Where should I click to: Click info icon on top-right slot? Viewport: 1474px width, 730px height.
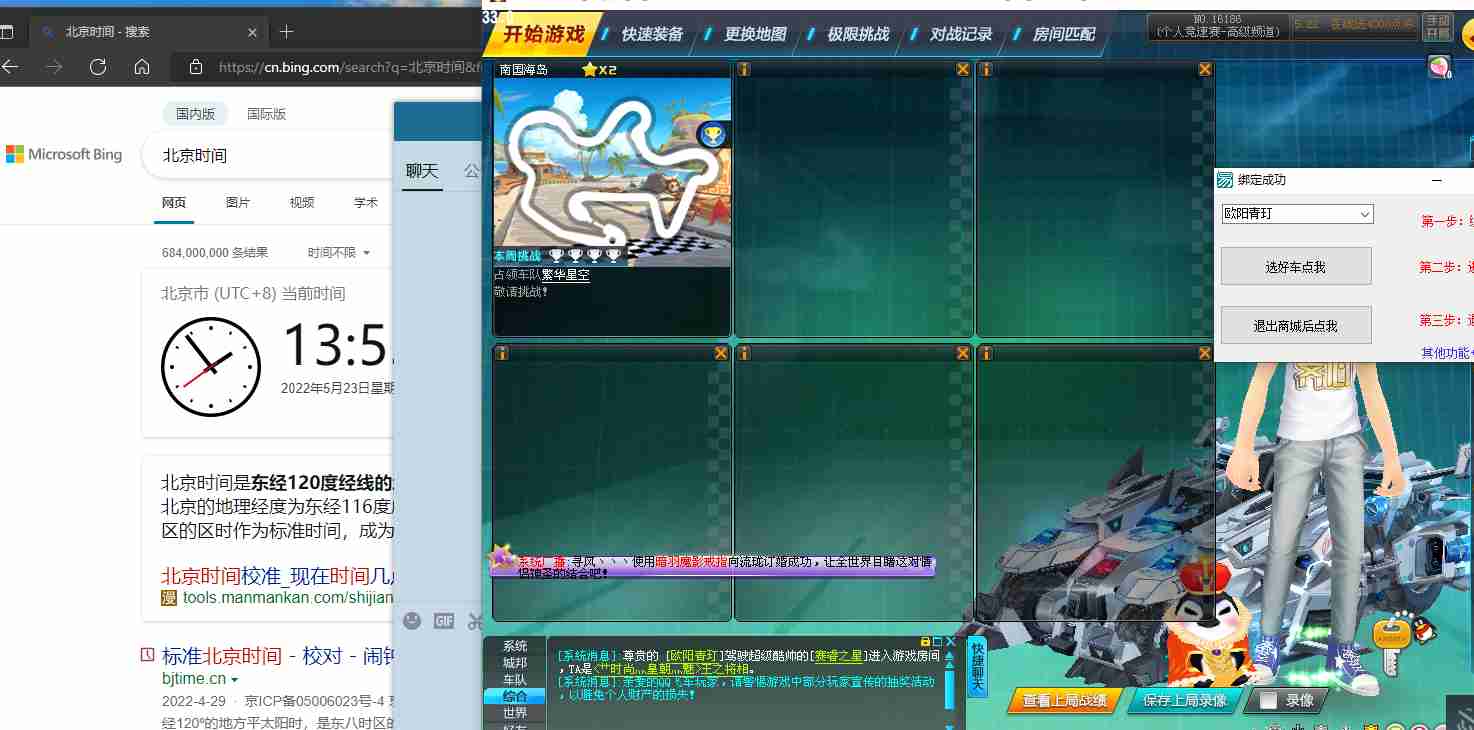click(986, 69)
